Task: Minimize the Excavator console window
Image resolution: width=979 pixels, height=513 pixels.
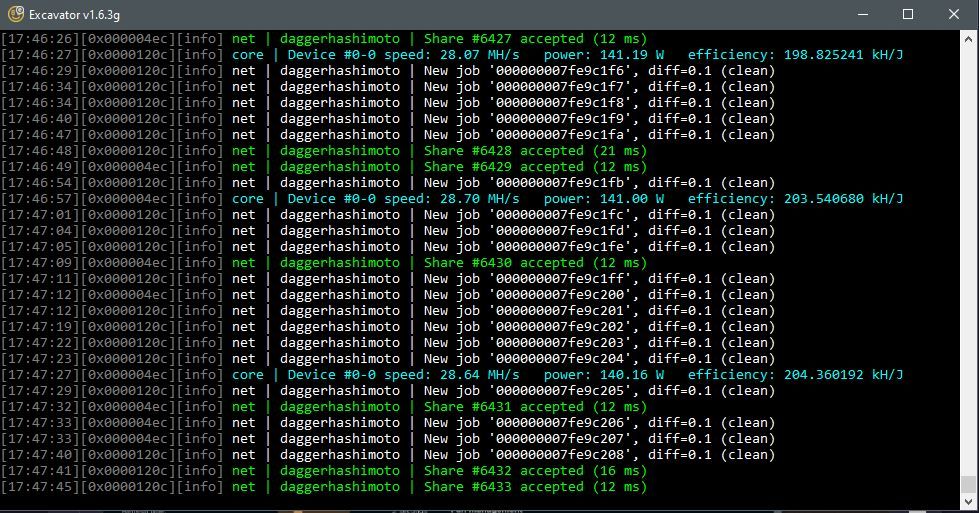Action: (861, 14)
